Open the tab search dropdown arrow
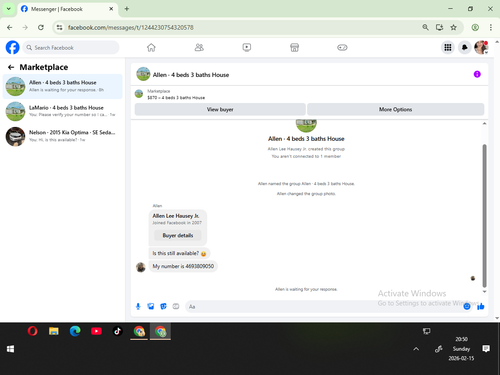 [x=9, y=9]
